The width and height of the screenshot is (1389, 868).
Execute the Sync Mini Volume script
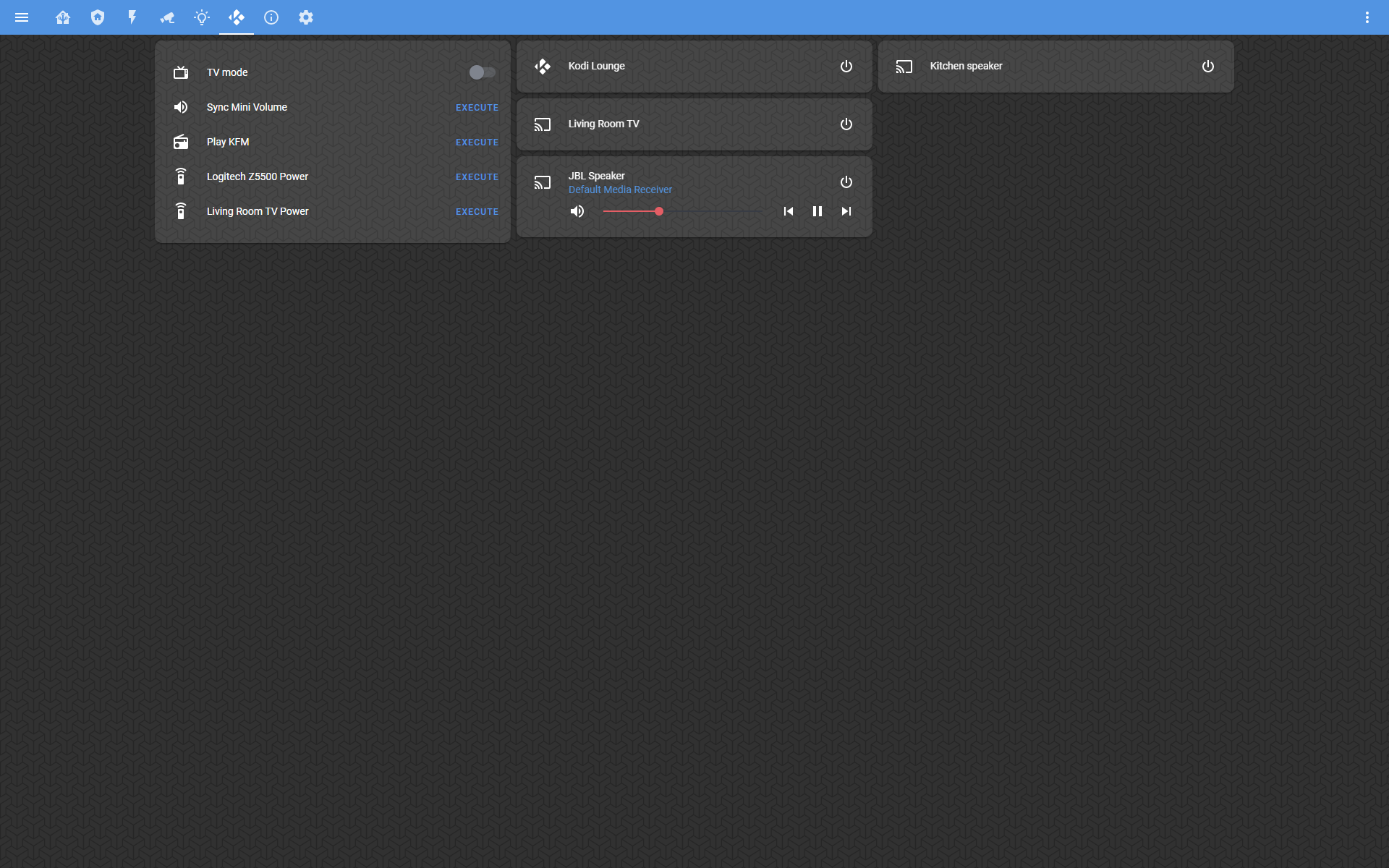[477, 108]
